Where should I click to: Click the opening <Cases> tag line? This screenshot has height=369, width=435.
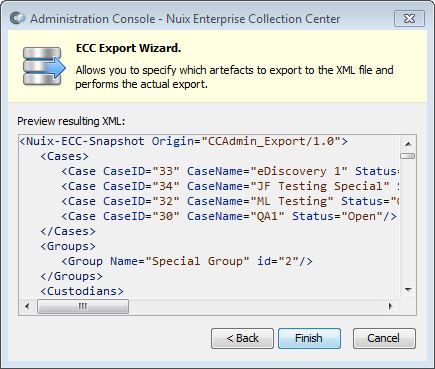65,156
